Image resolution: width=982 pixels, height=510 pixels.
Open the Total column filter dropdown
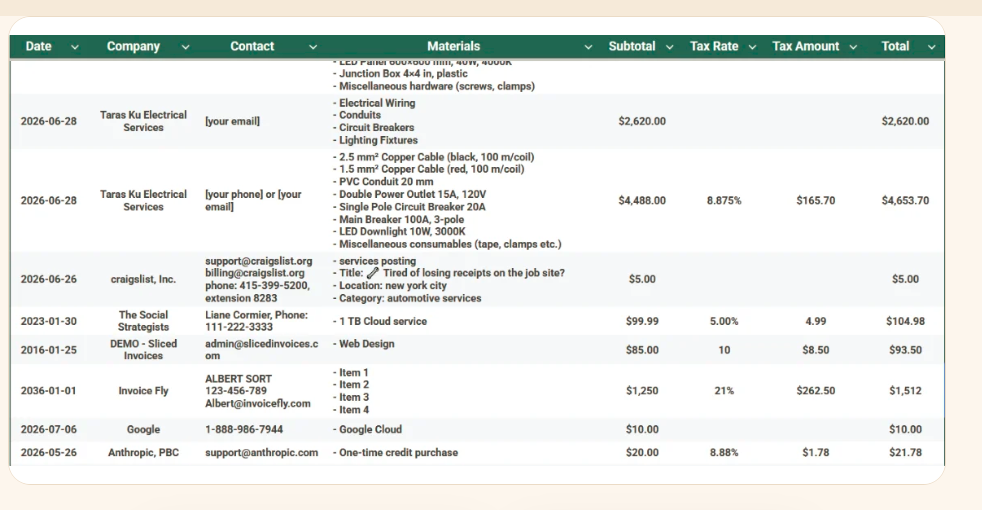[x=931, y=47]
